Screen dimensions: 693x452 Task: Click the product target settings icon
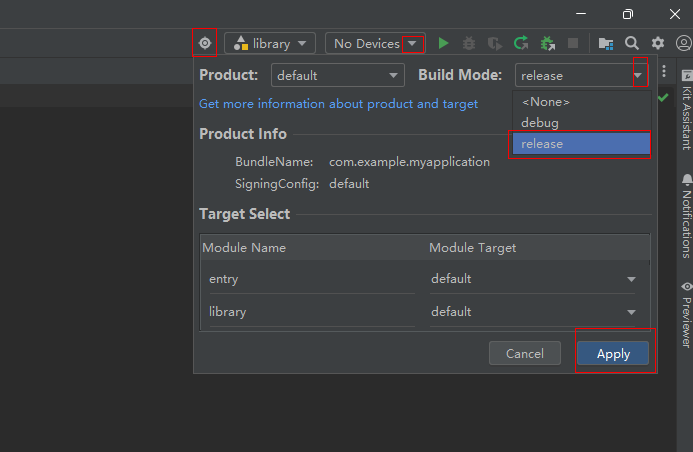(x=204, y=43)
